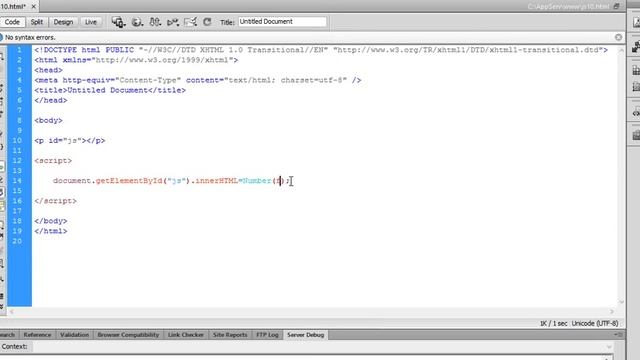Image resolution: width=640 pixels, height=360 pixels.
Task: Open the results panel options menu
Action: (x=619, y=335)
